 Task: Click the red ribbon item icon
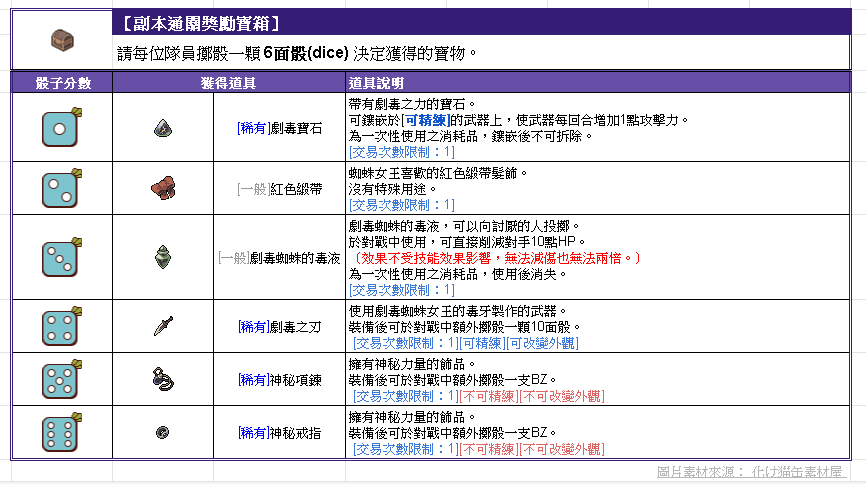(163, 188)
